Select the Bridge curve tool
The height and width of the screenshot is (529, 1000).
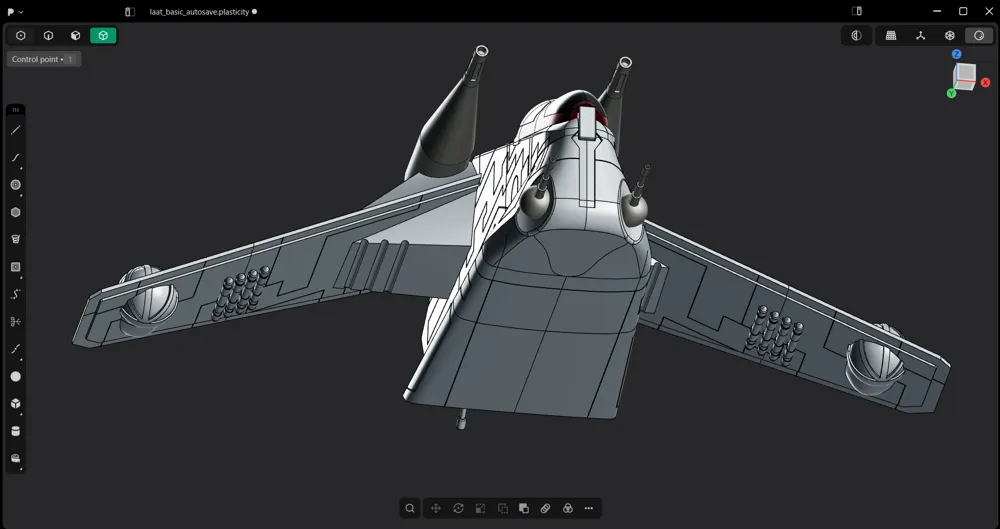(x=16, y=349)
